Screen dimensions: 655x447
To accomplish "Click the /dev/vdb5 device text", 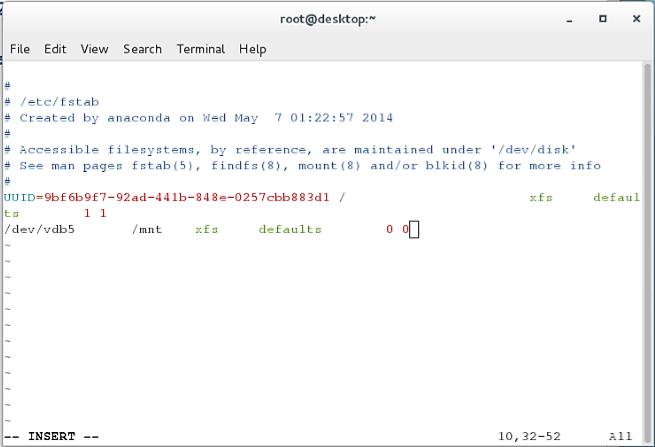I will 39,229.
